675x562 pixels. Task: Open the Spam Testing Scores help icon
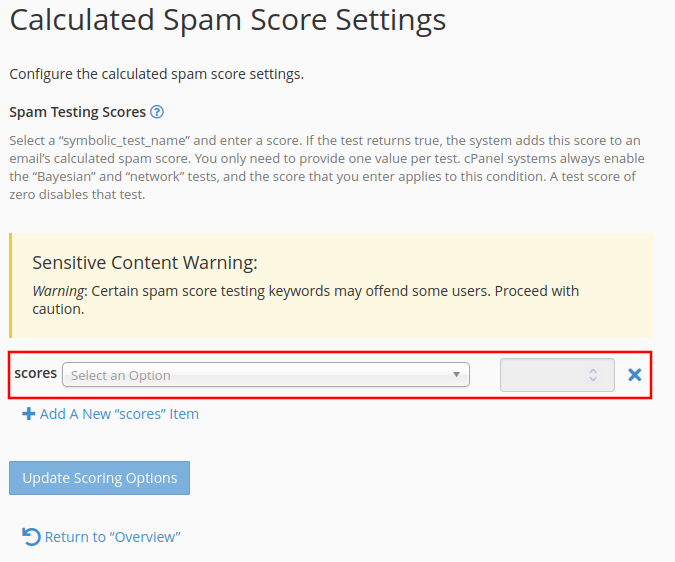tap(157, 112)
